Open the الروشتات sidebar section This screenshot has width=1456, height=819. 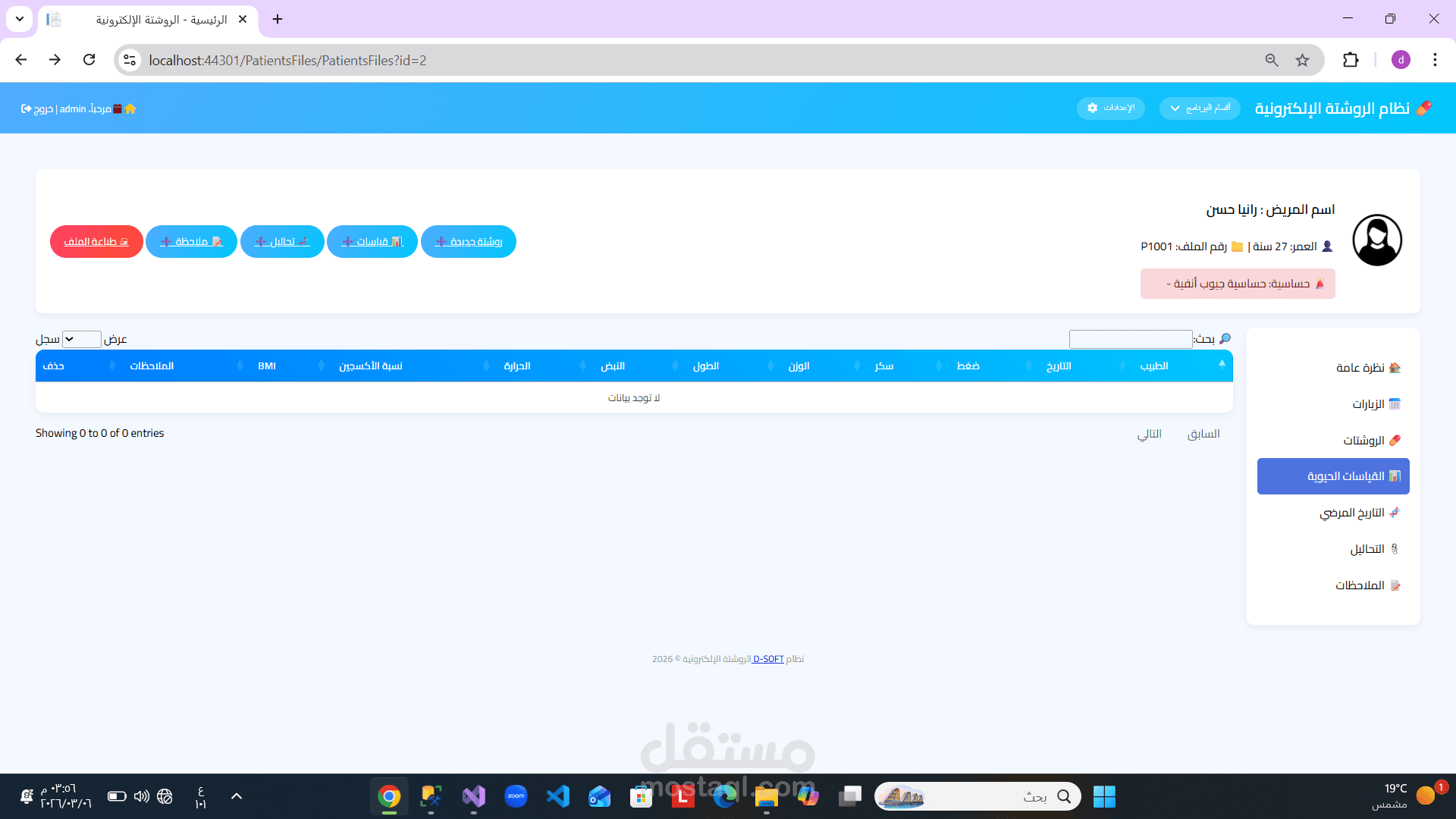click(x=1363, y=440)
